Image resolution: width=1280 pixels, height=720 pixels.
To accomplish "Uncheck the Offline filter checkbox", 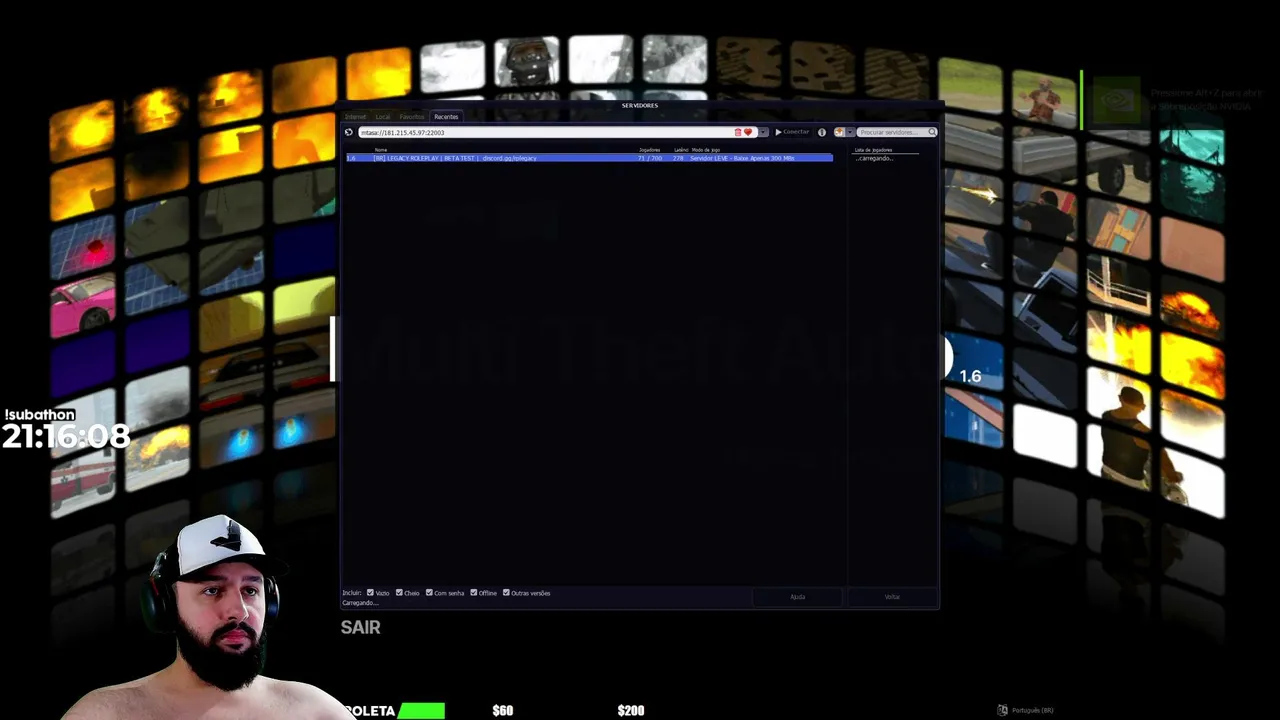I will (x=474, y=593).
